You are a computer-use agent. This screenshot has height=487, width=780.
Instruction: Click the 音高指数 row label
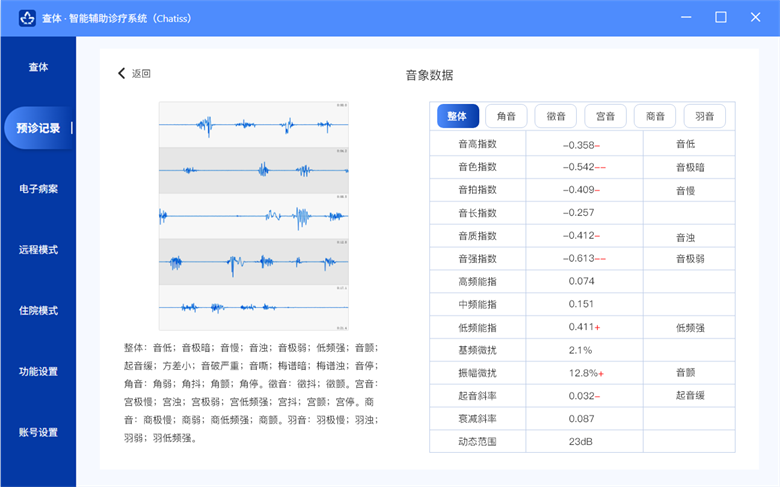pos(478,144)
